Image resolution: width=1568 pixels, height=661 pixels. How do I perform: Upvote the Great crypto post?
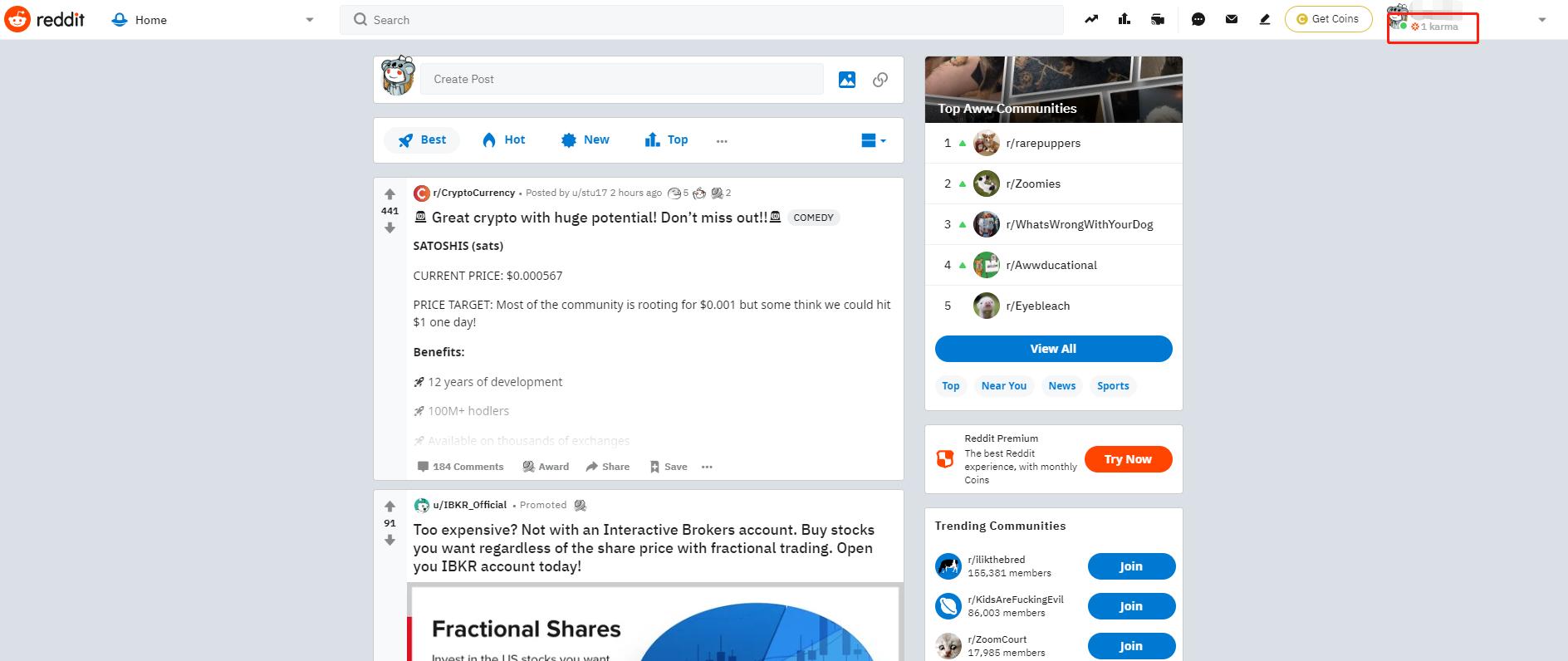click(390, 194)
